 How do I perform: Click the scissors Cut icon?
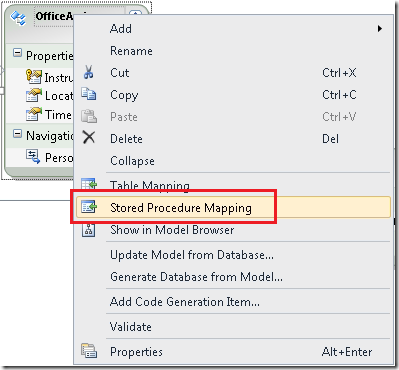88,72
